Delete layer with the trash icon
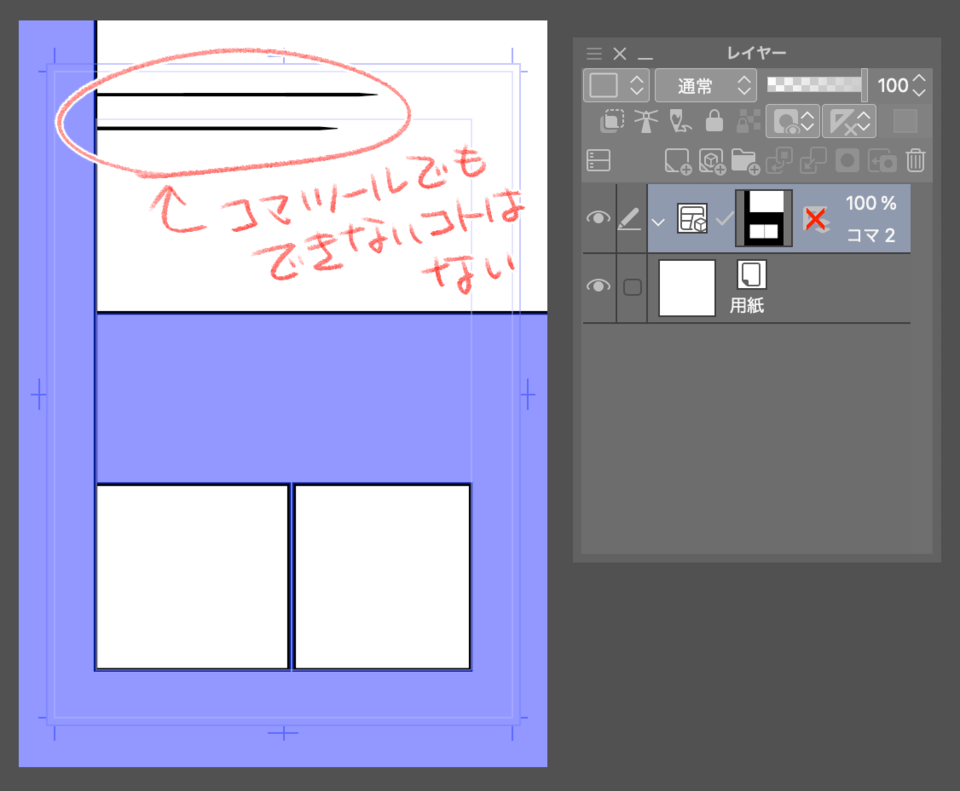The height and width of the screenshot is (791, 960). pyautogui.click(x=915, y=160)
